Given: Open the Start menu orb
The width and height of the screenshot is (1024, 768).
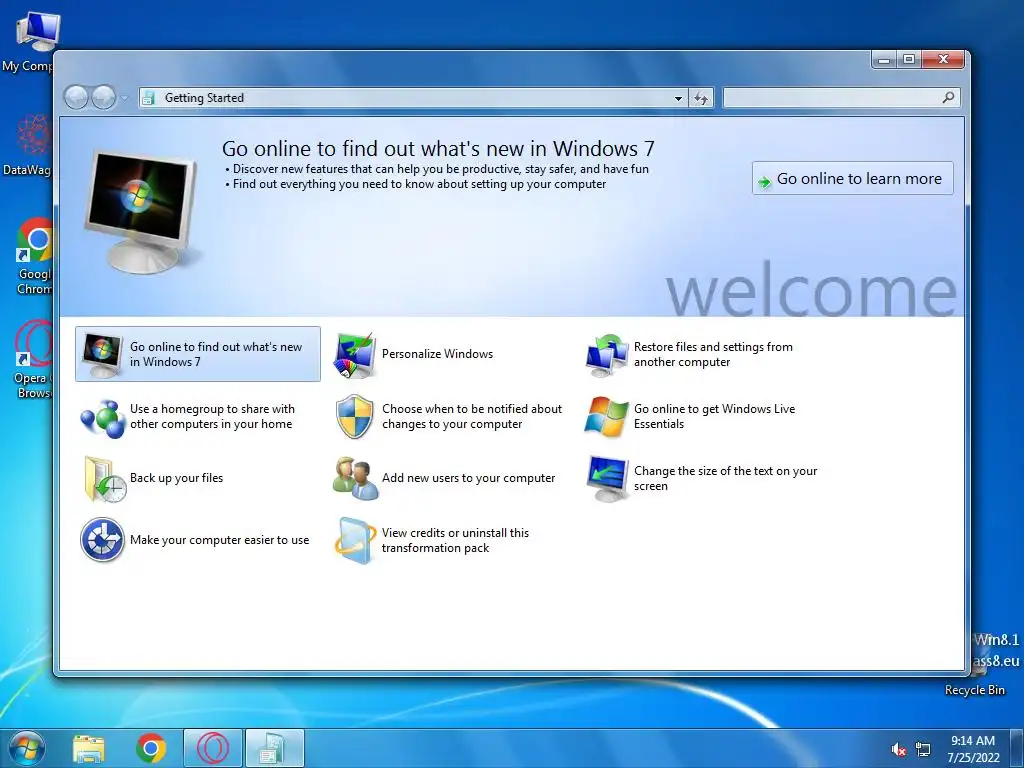Looking at the screenshot, I should pos(26,749).
